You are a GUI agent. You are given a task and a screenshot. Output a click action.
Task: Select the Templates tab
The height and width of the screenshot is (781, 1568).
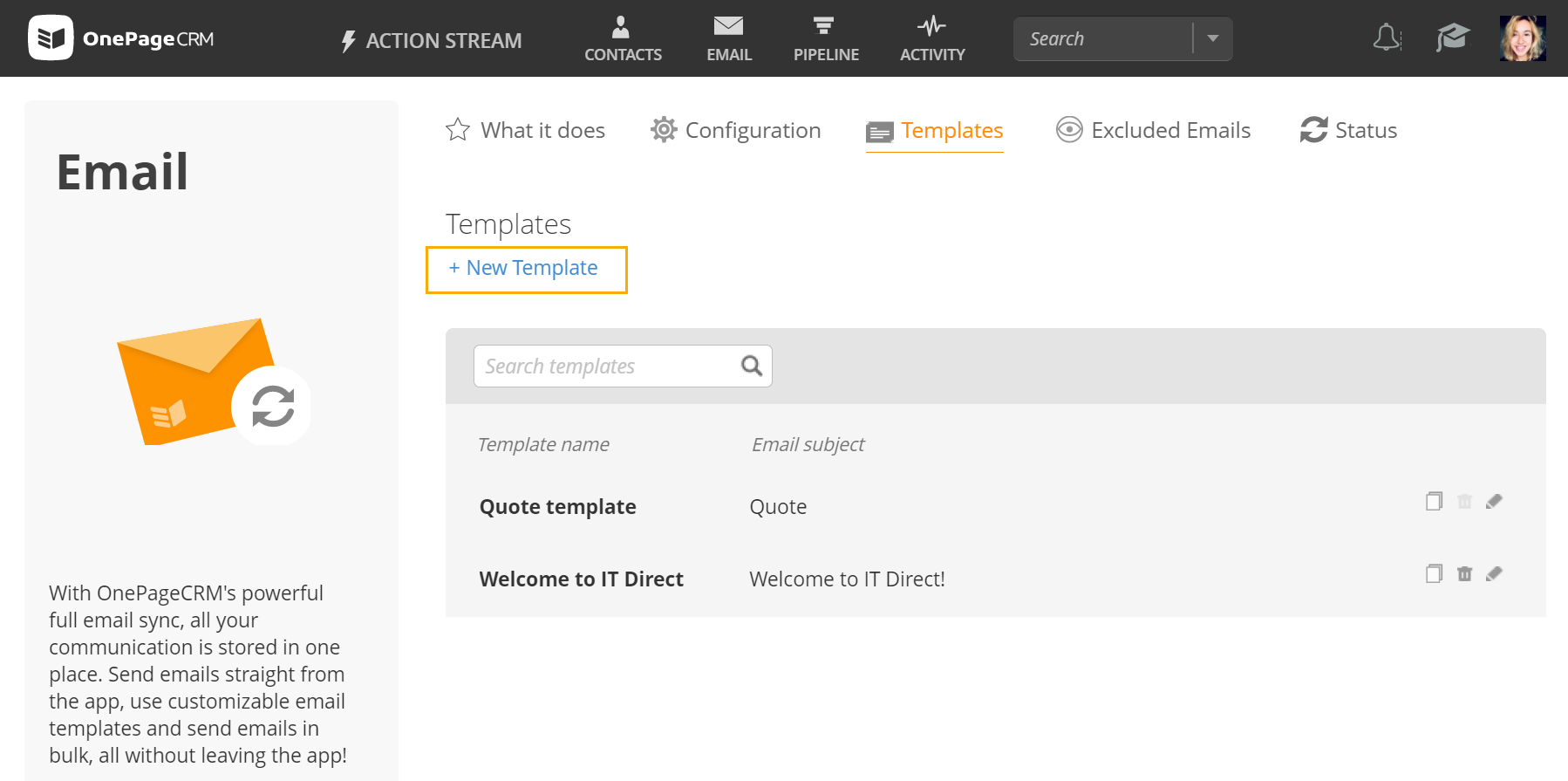point(935,131)
